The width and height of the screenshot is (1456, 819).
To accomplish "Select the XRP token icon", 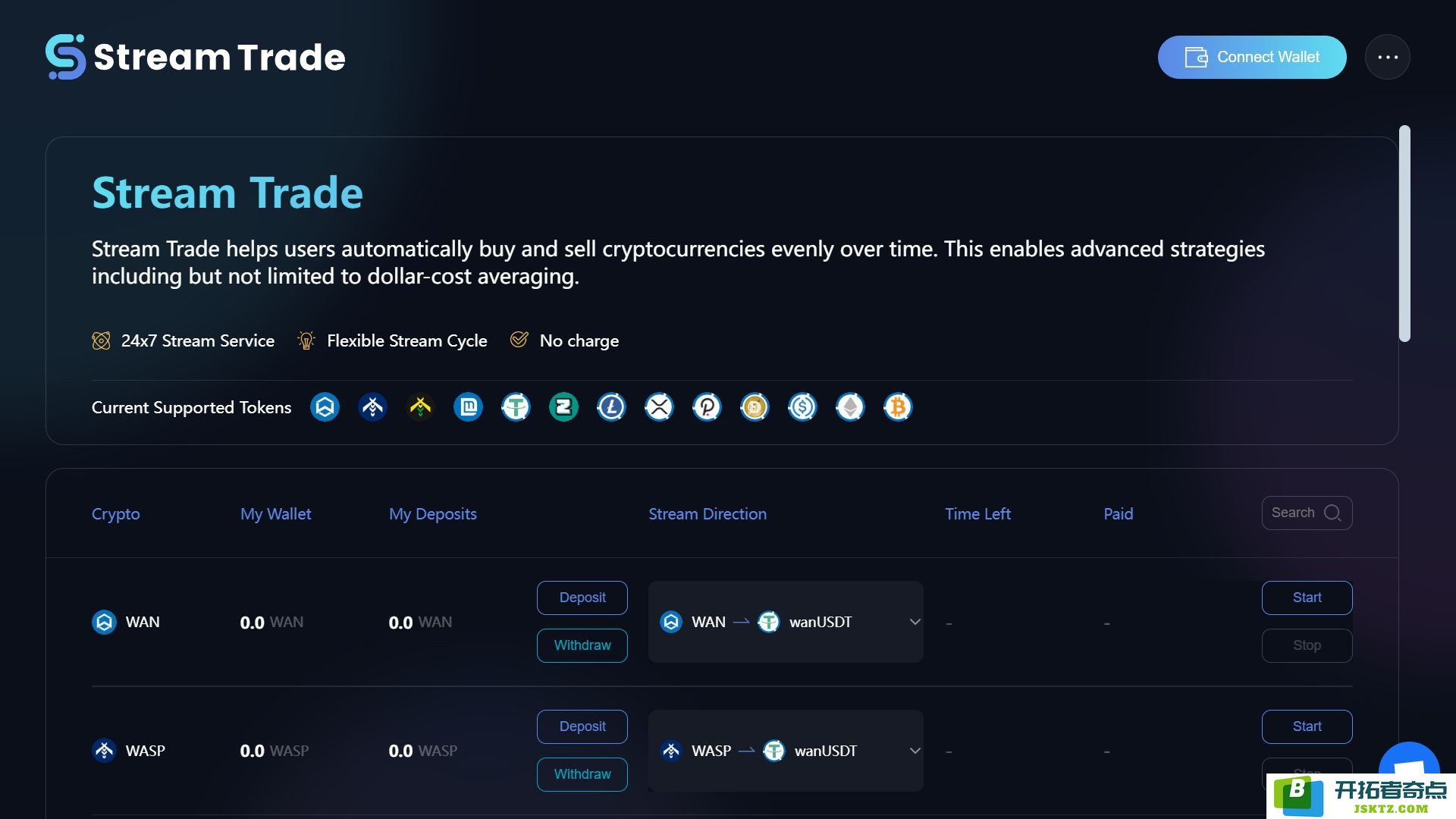I will [658, 407].
